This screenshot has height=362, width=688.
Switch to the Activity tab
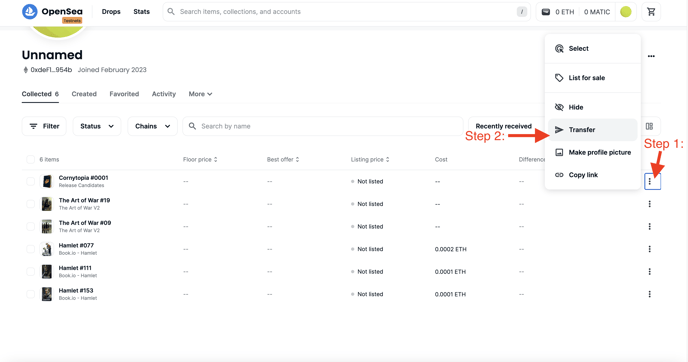point(164,94)
